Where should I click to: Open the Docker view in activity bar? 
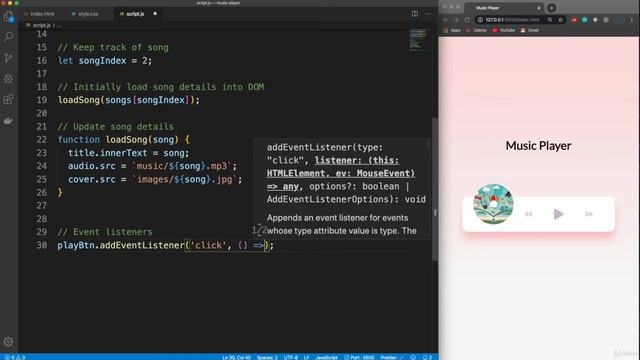[x=9, y=120]
